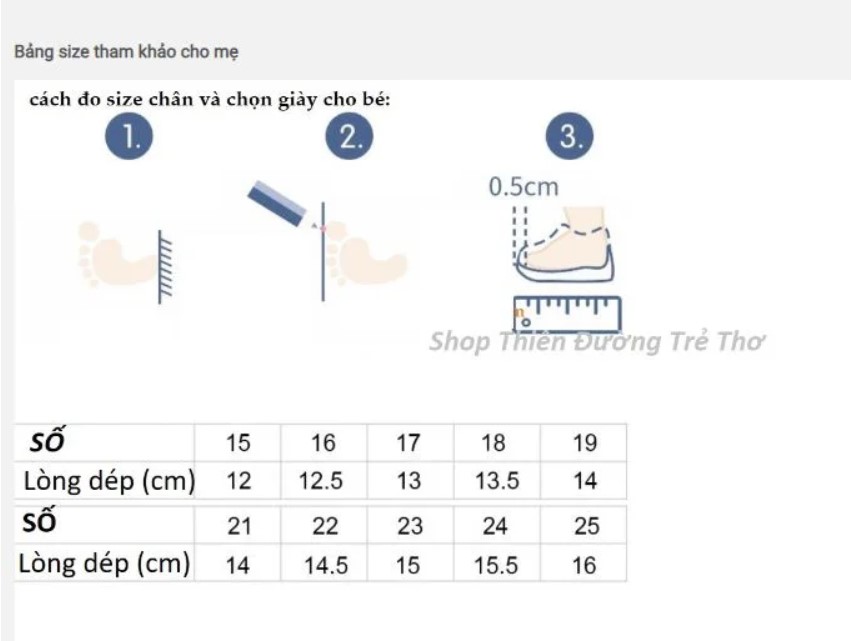Click the Shop Thiên Đường Trẻ Thơ watermark
Viewport: 853px width, 641px height.
[x=597, y=342]
